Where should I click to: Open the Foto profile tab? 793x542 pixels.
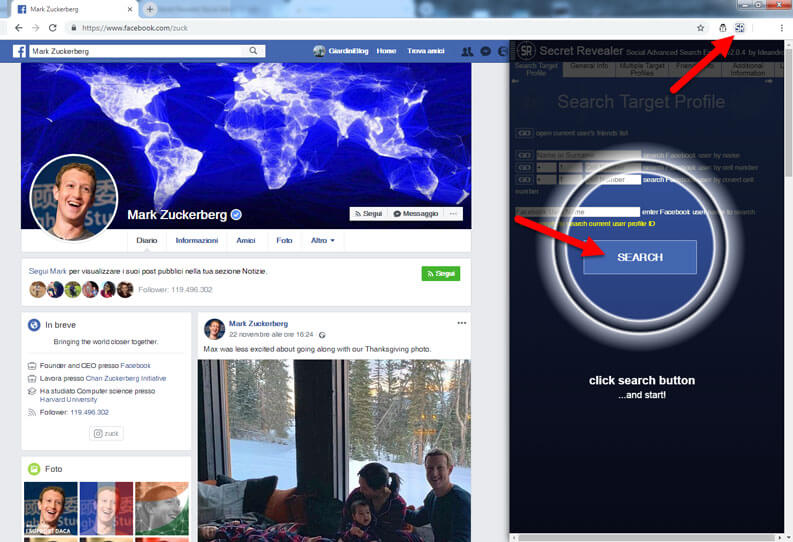(284, 241)
